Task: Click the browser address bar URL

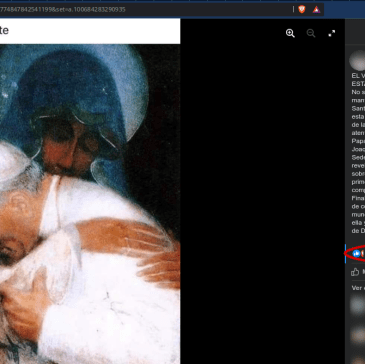Action: 63,9
